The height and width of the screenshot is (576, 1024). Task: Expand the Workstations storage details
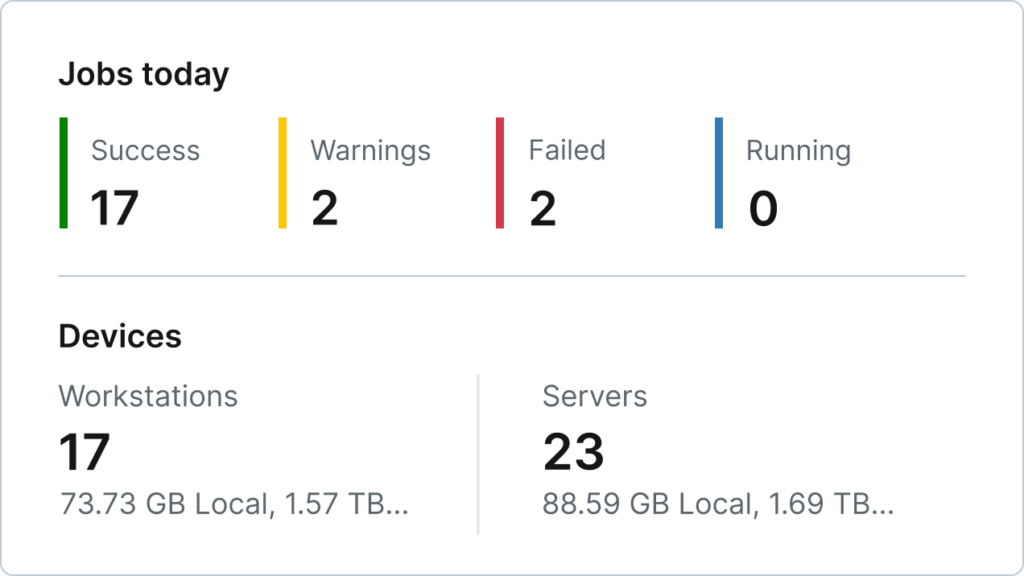coord(234,505)
